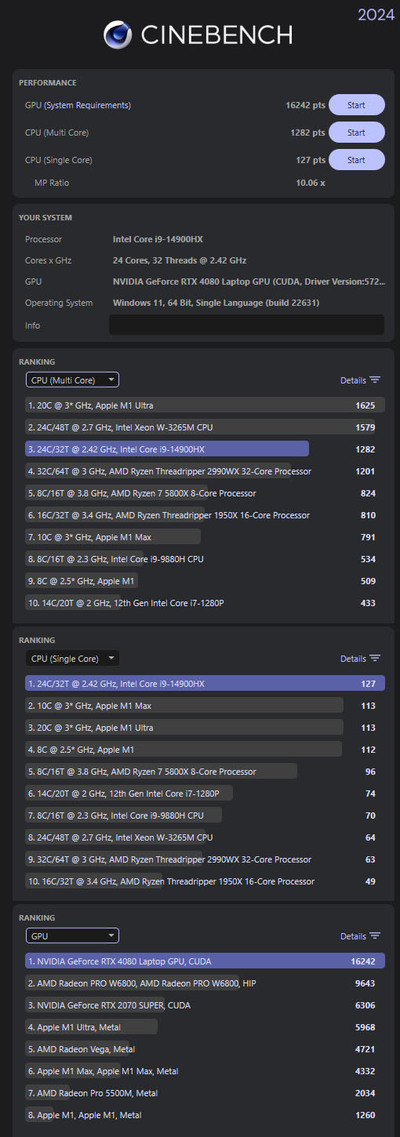
Task: Open the System Requirements link
Action: [x=88, y=105]
